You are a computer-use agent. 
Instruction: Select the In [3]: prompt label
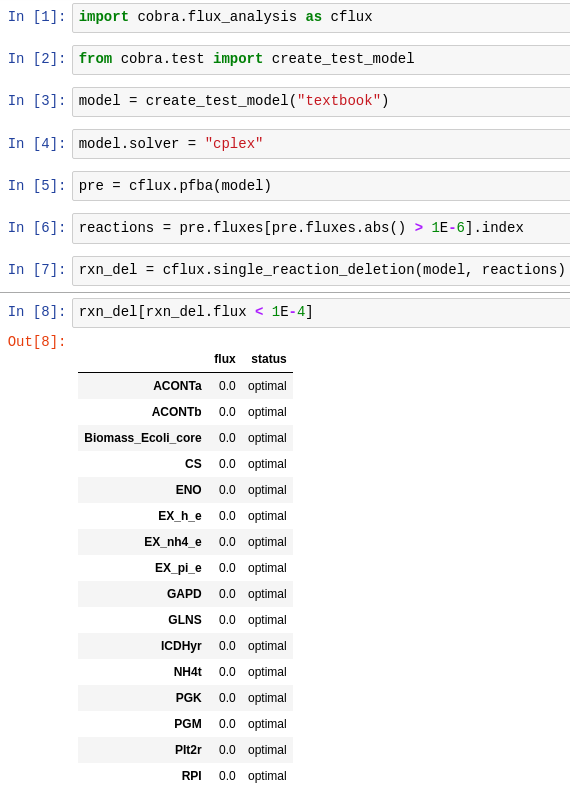click(36, 100)
